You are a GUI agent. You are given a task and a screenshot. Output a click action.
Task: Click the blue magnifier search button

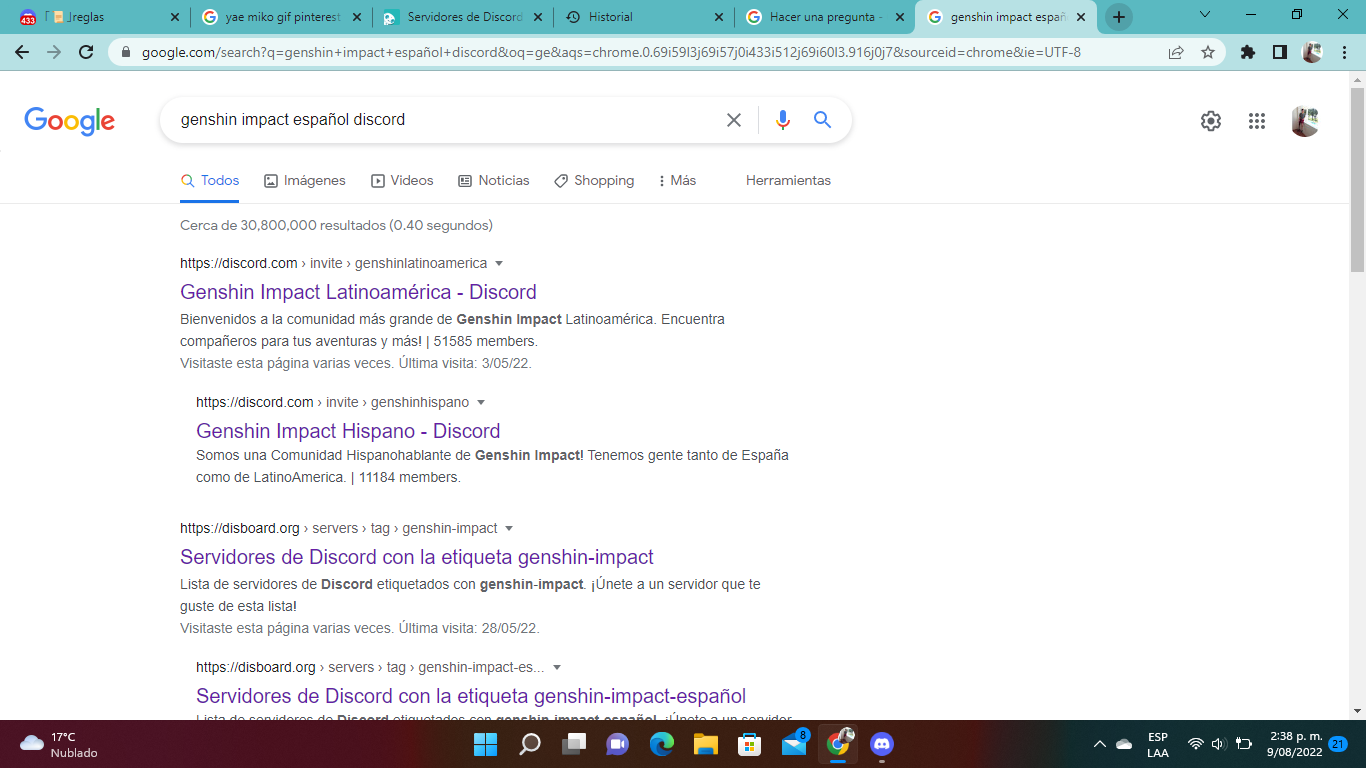pyautogui.click(x=823, y=120)
